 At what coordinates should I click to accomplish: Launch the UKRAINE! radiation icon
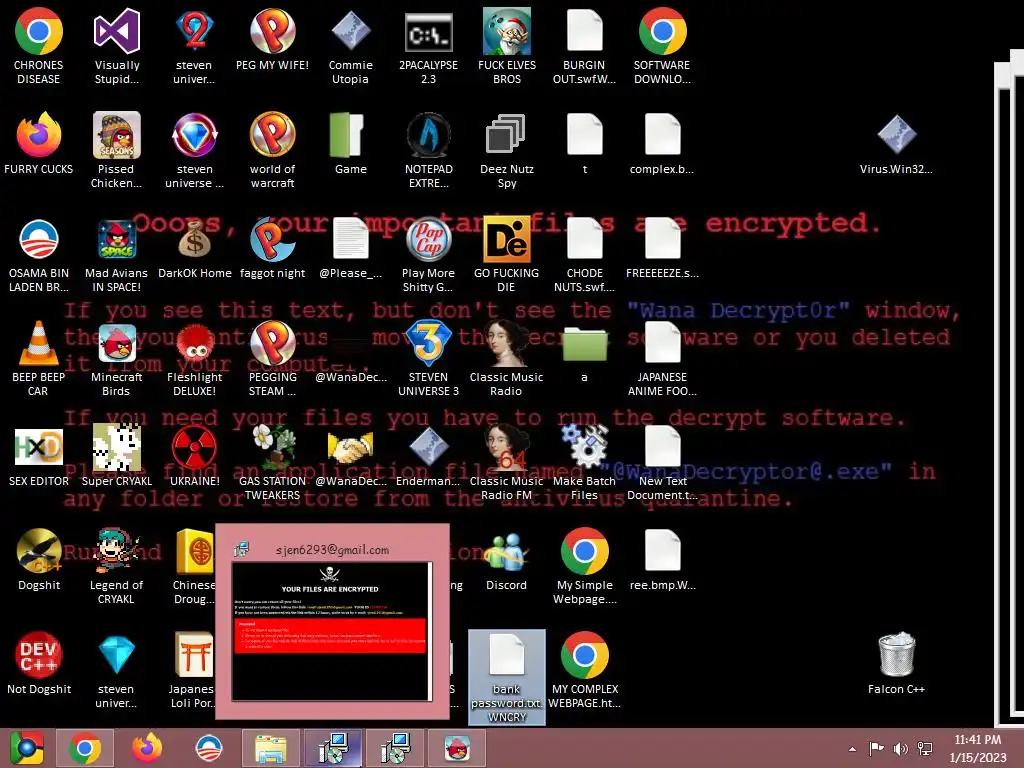click(195, 447)
